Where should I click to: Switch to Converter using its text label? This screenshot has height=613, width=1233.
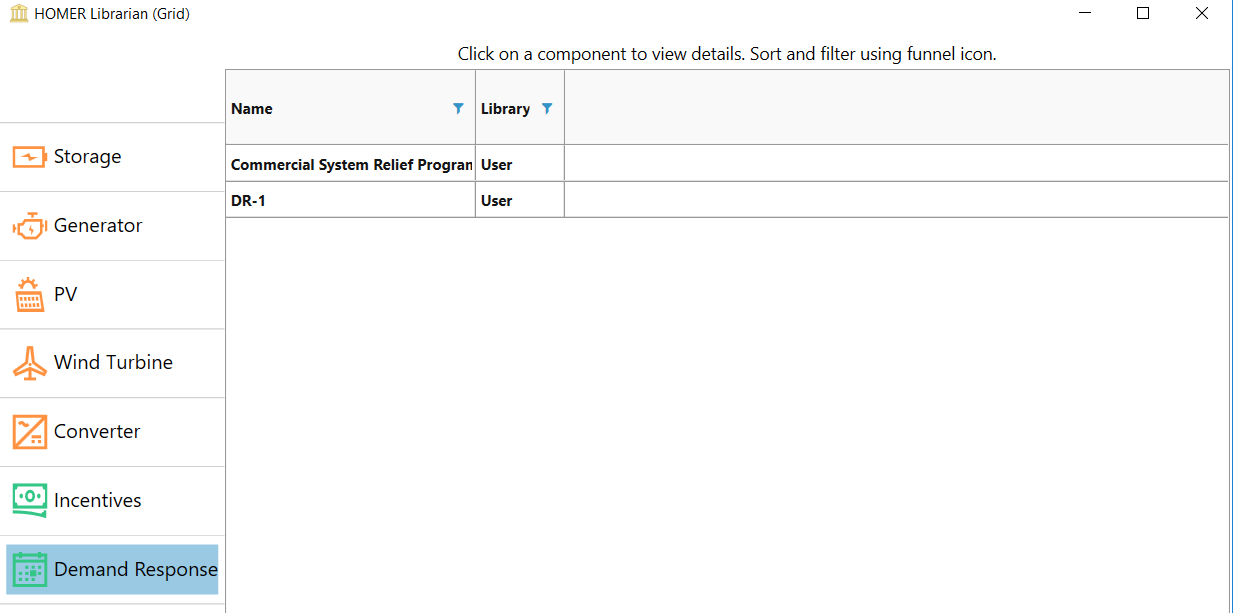pos(97,432)
